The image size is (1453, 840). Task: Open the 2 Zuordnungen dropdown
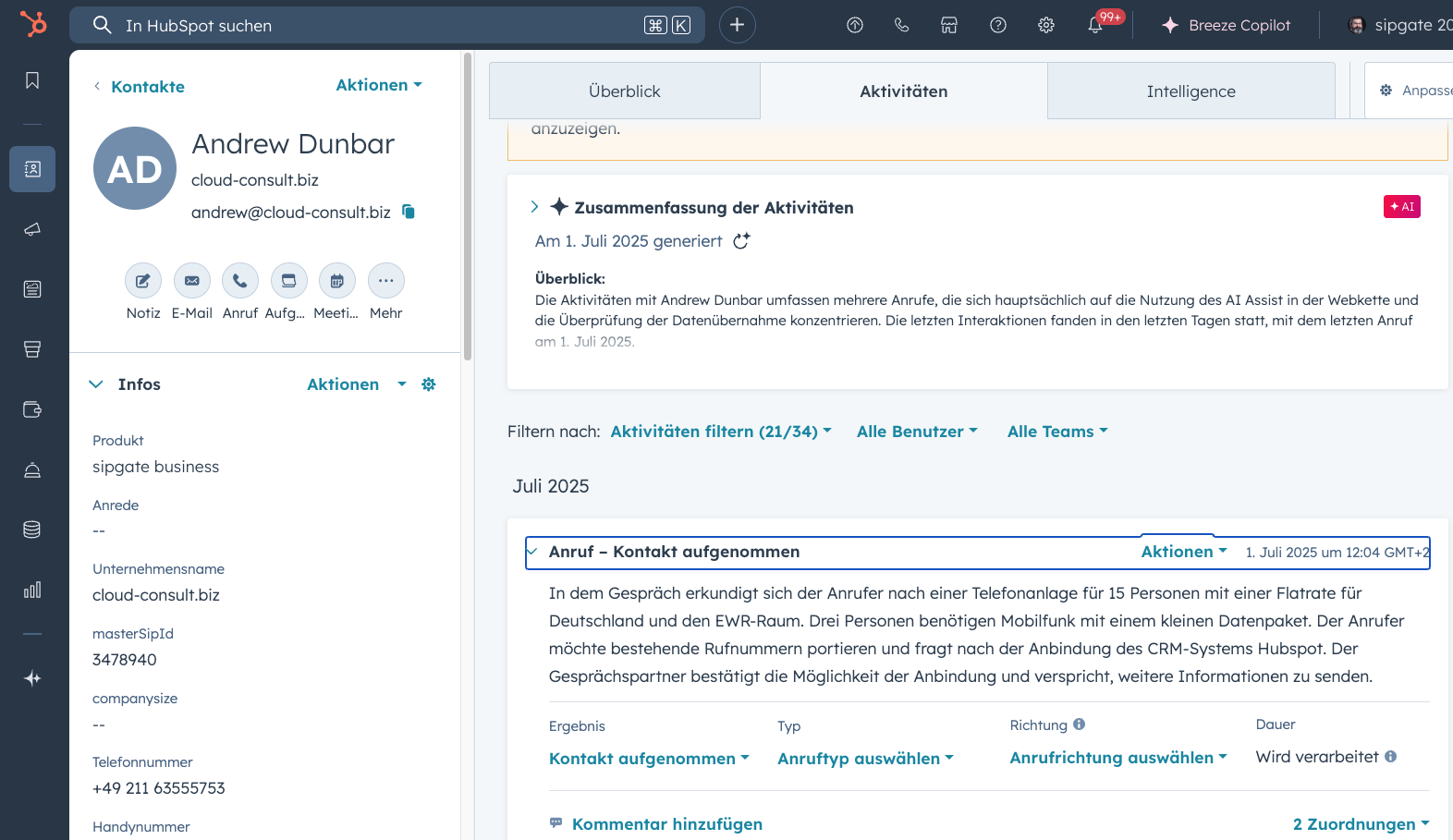click(x=1361, y=824)
